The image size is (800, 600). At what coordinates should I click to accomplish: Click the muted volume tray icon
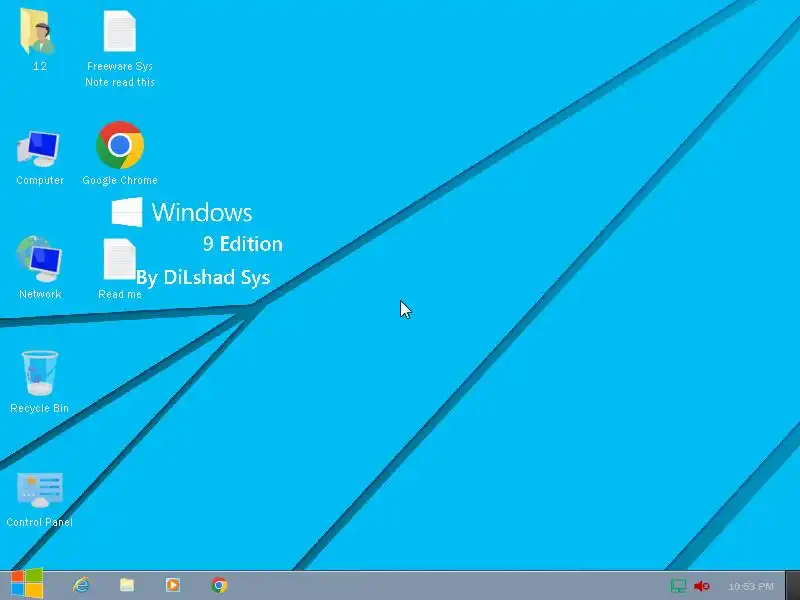point(702,586)
